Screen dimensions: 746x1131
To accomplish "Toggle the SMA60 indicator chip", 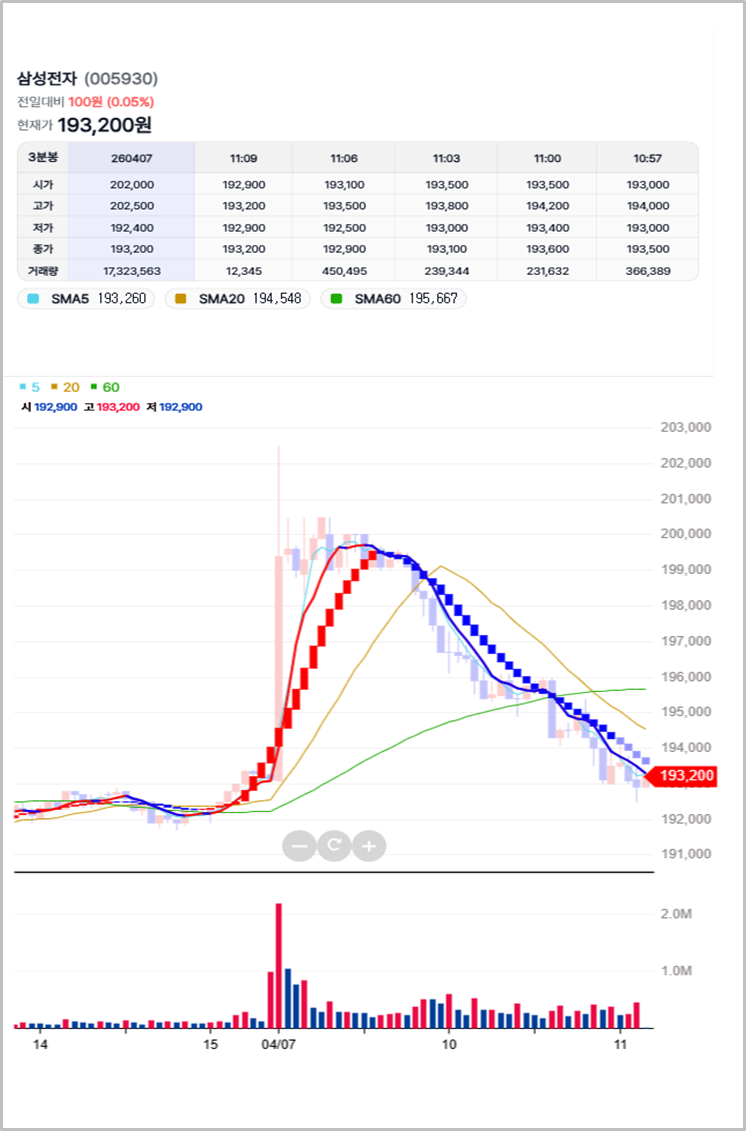I will [x=394, y=299].
